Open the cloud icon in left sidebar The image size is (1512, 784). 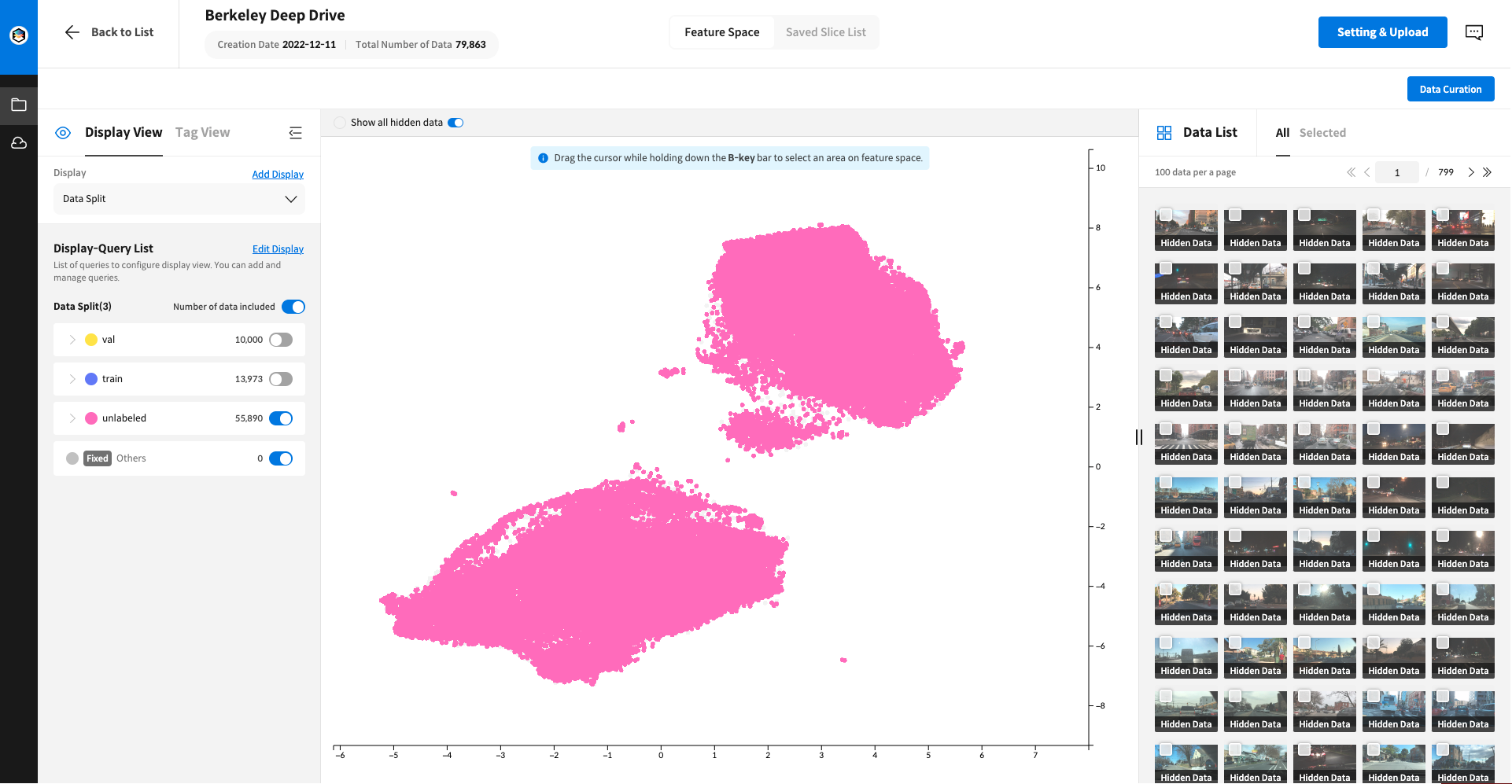tap(19, 142)
